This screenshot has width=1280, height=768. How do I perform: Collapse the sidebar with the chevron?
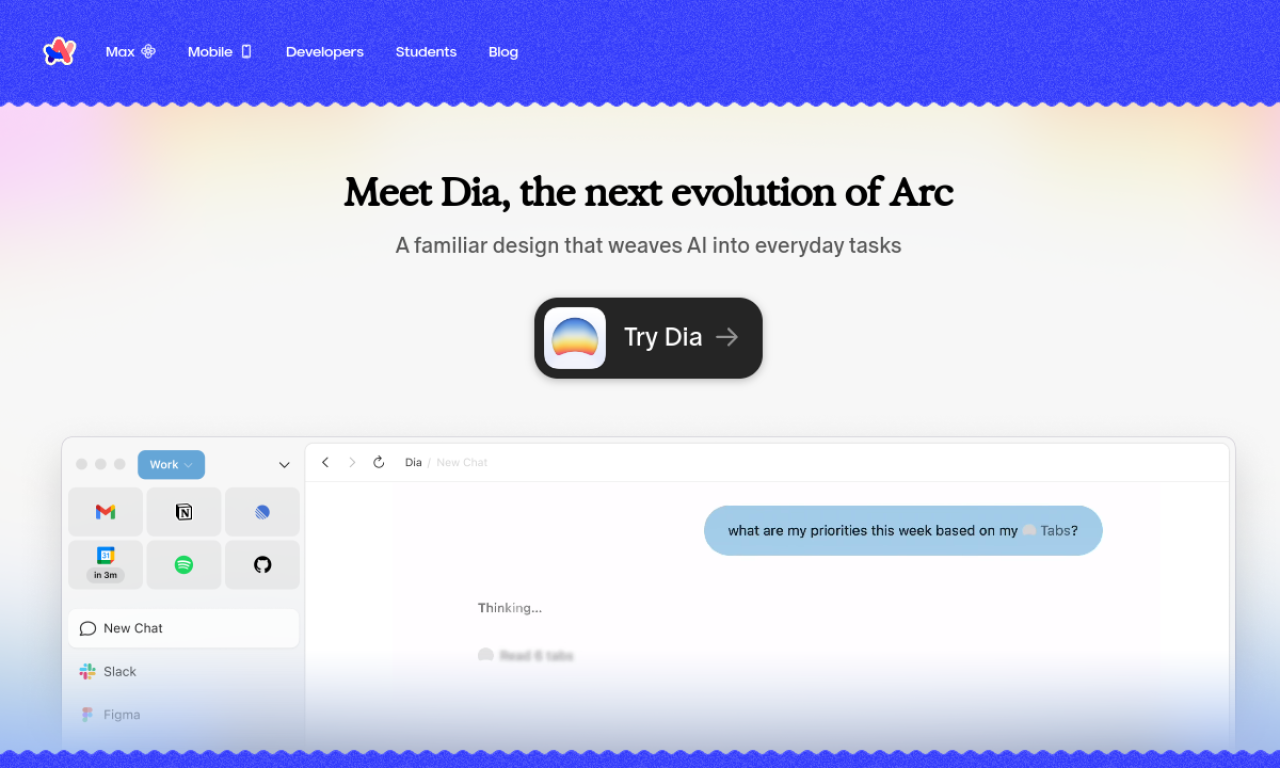[284, 464]
